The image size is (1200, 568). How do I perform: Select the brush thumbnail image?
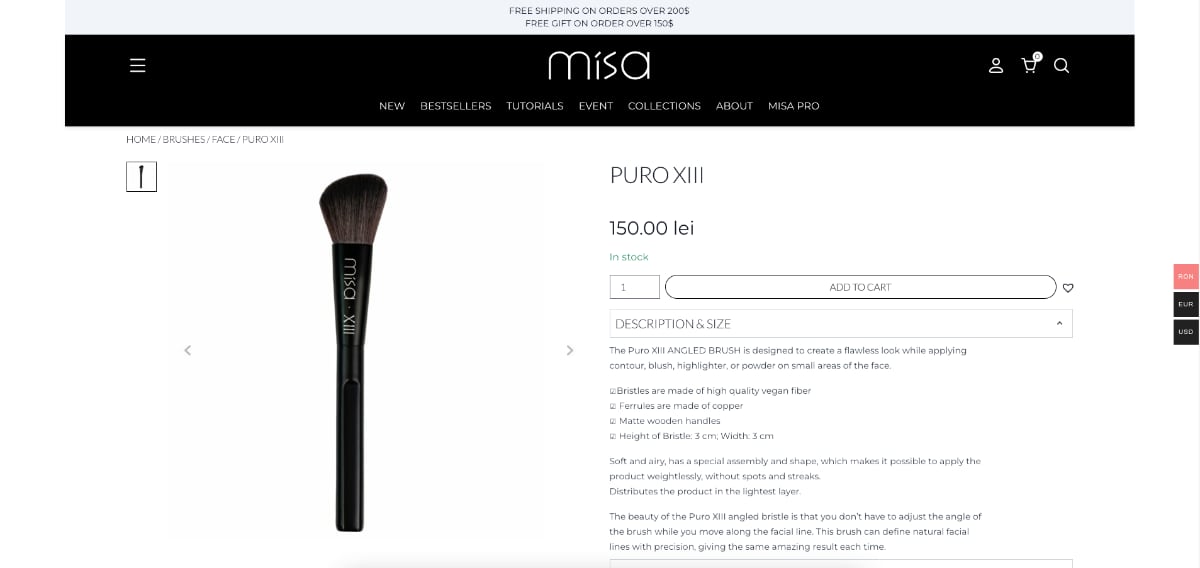(141, 177)
